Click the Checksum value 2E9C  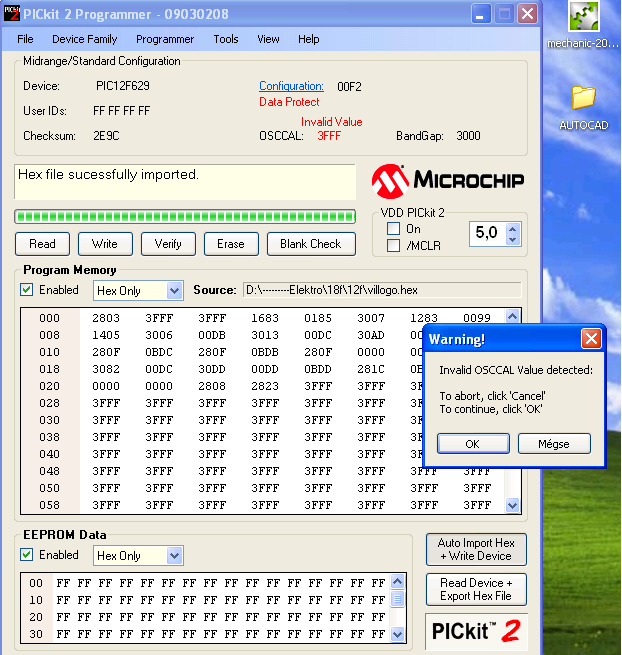coord(106,136)
